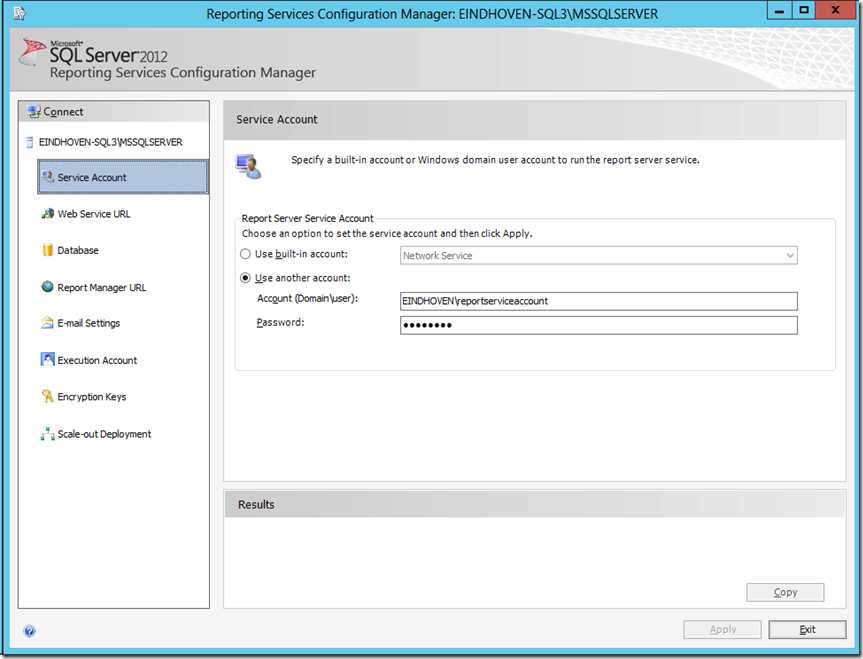Image resolution: width=863 pixels, height=659 pixels.
Task: Select Use built-in account radio button
Action: point(245,254)
